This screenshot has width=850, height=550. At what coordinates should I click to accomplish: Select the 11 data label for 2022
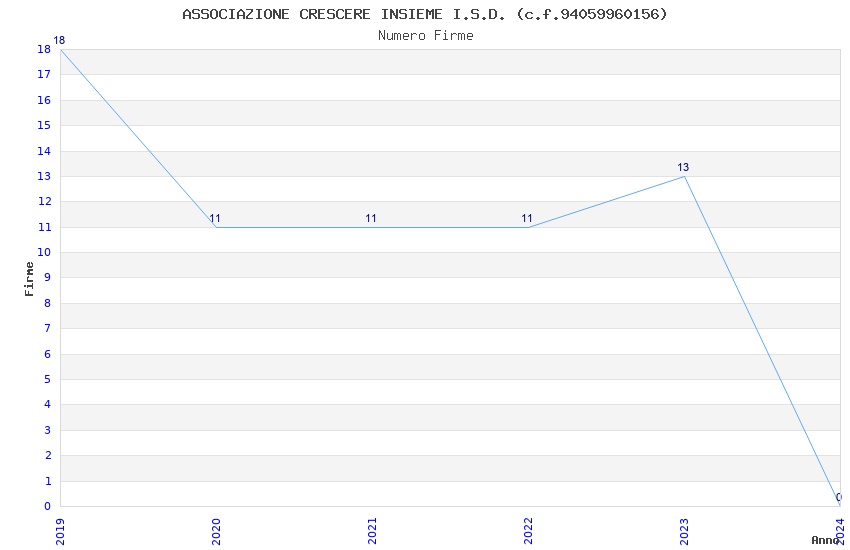(527, 218)
